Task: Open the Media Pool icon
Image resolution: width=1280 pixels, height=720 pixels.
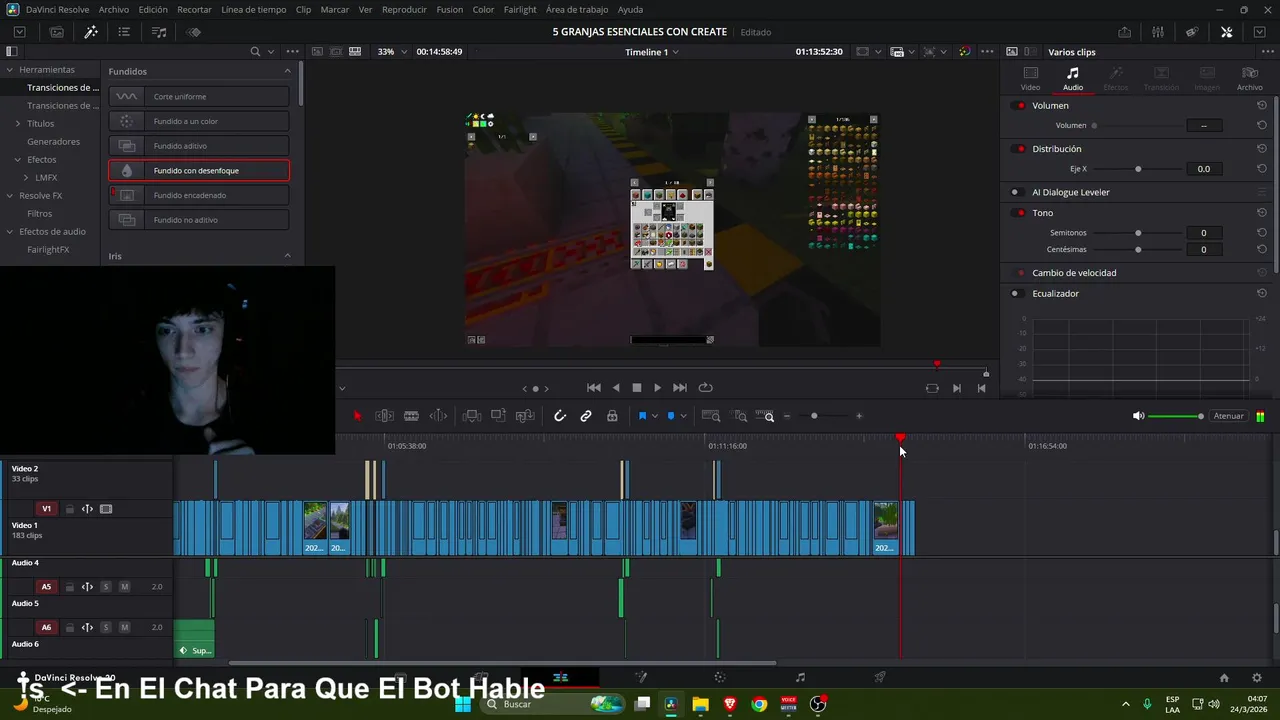Action: coord(57,32)
